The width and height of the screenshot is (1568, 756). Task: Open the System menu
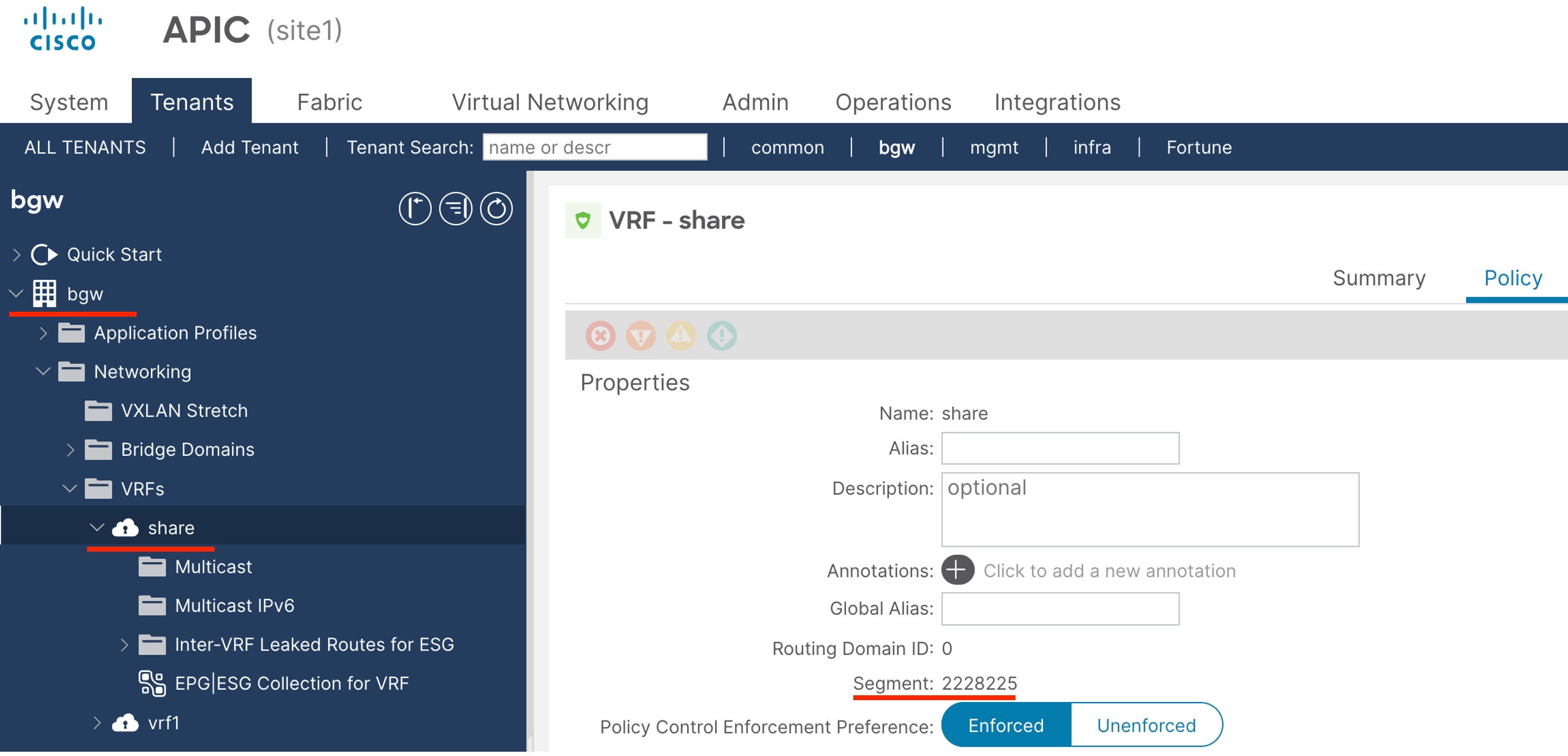point(69,102)
